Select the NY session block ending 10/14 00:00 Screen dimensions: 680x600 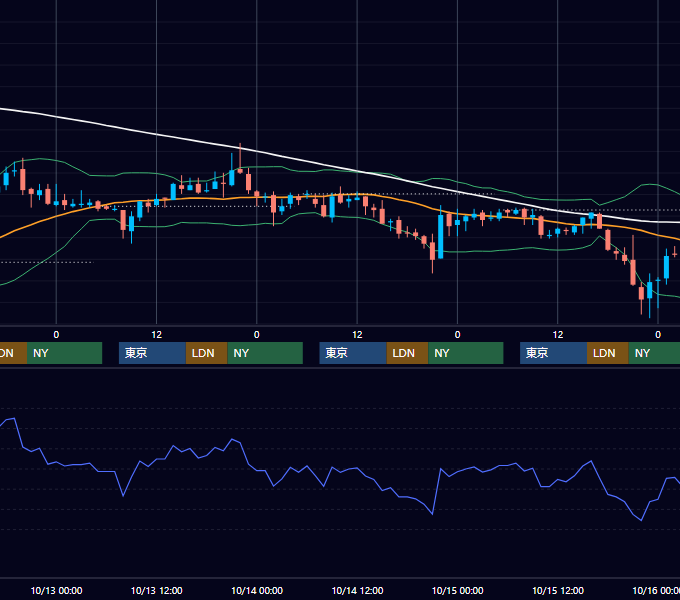[x=265, y=353]
